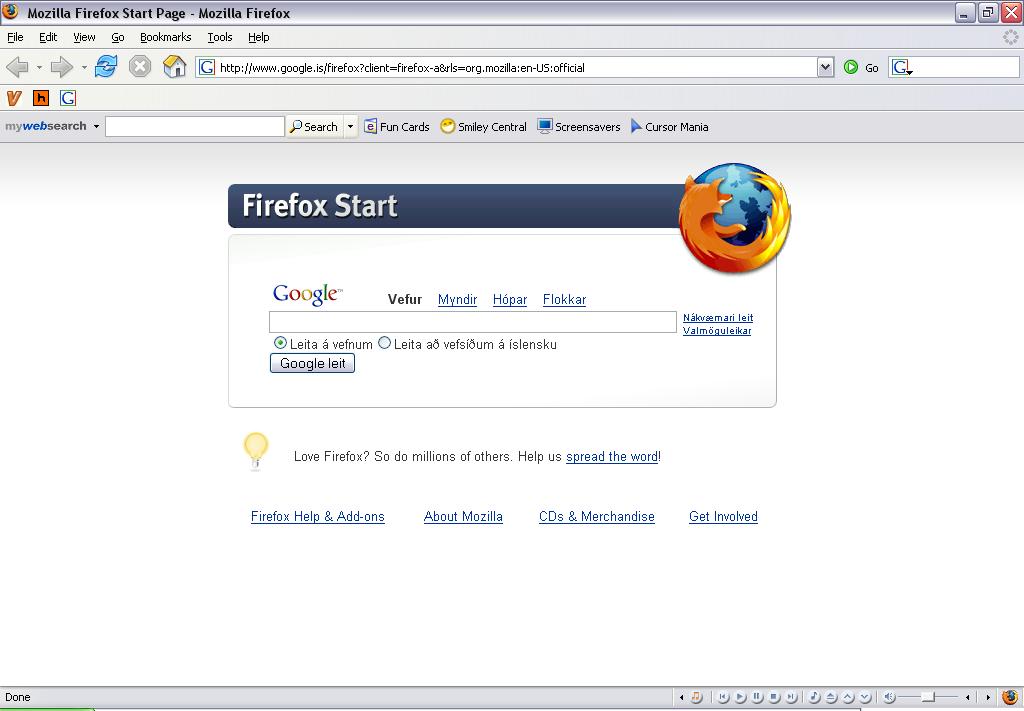Skip to previous track in status bar player
The image size is (1024, 711).
pos(723,697)
